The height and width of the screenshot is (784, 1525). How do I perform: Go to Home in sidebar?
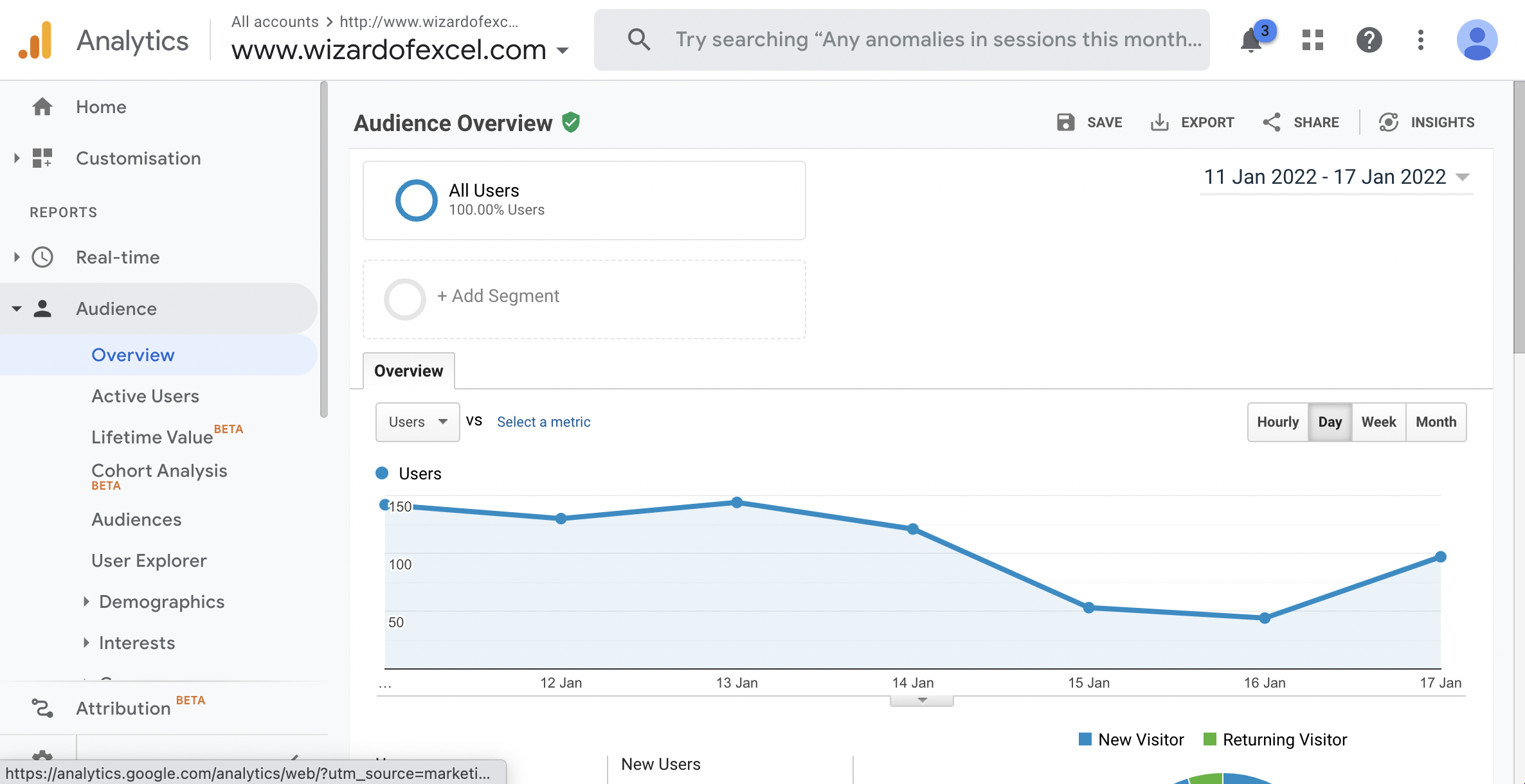[101, 107]
